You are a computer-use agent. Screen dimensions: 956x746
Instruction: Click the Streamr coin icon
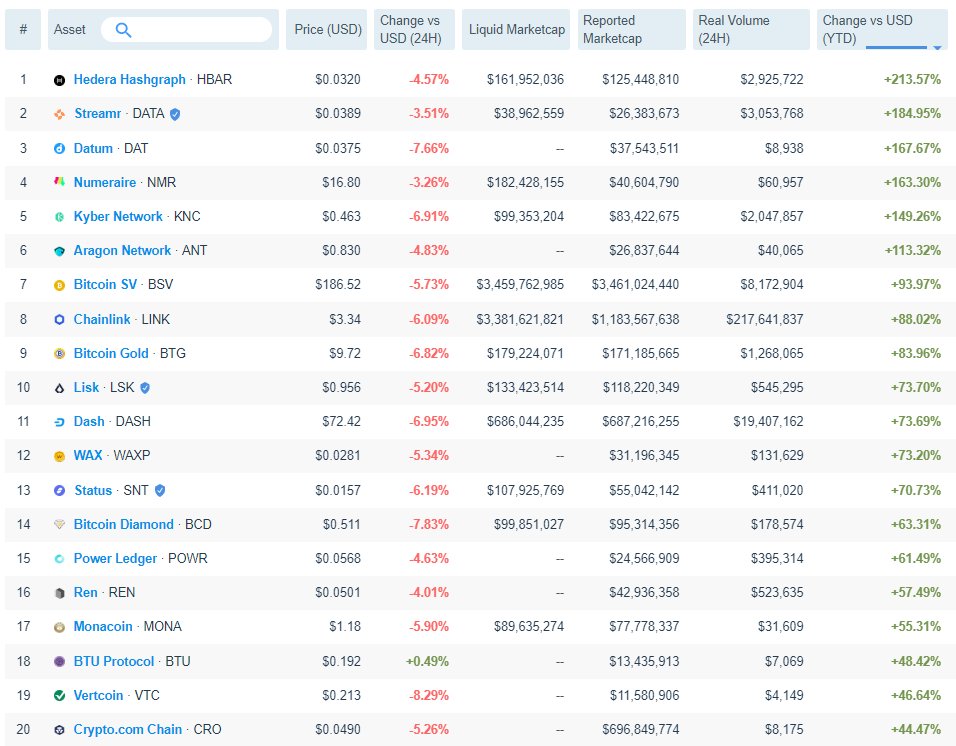59,114
